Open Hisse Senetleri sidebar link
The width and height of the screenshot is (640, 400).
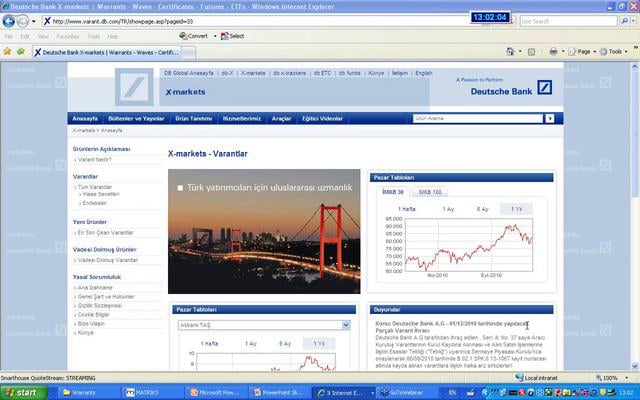(101, 194)
